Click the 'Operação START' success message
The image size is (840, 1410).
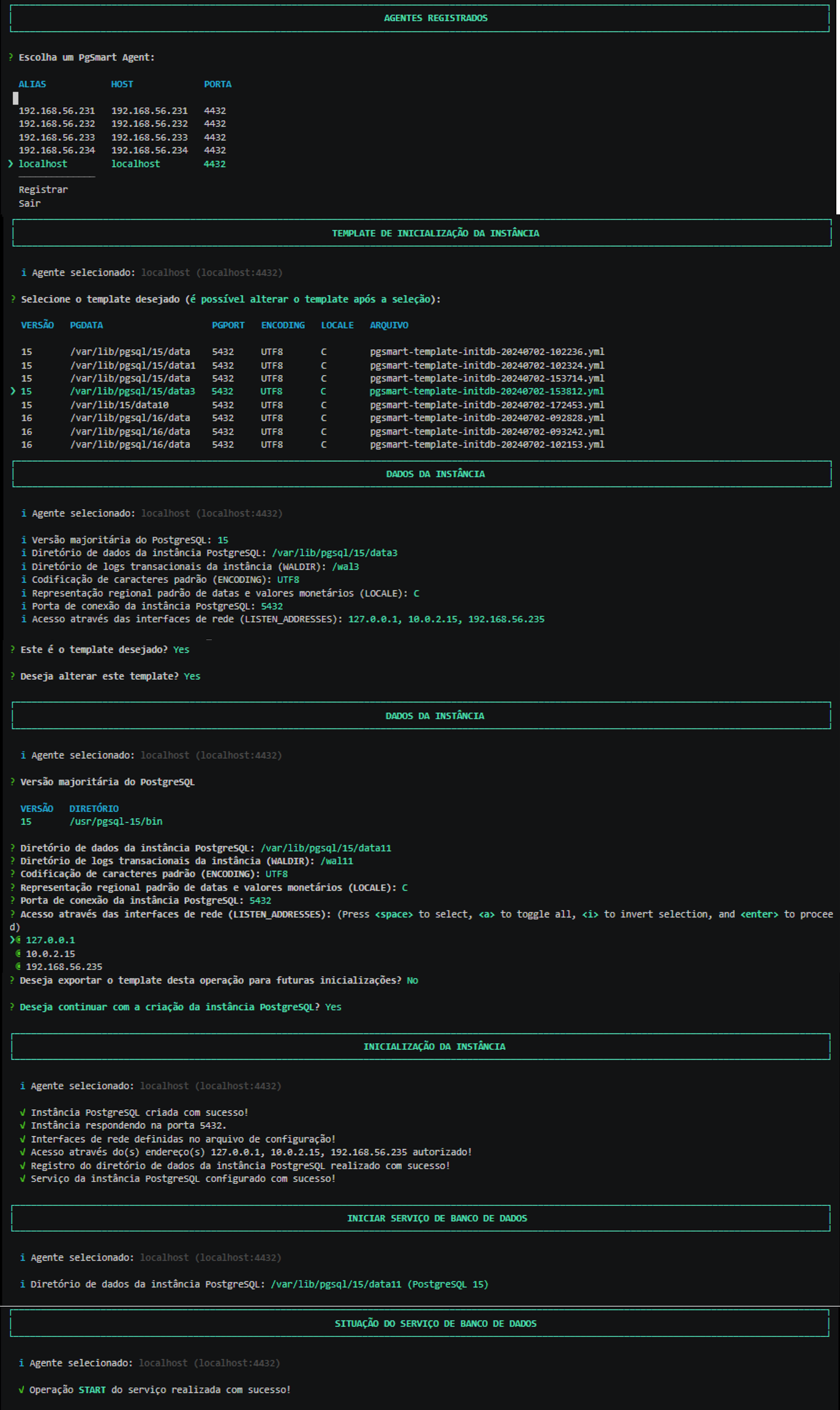tap(160, 1390)
